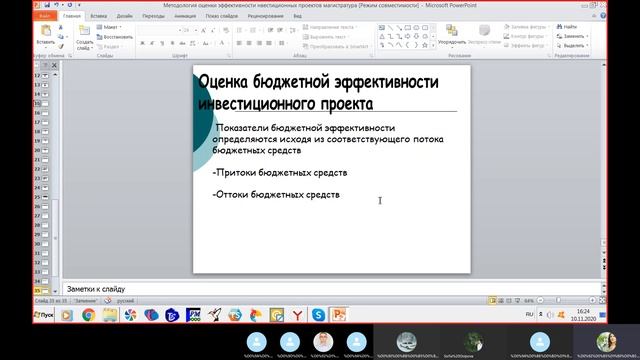Click the Создать слайд (New Slide) icon
This screenshot has width=640, height=360.
click(84, 31)
